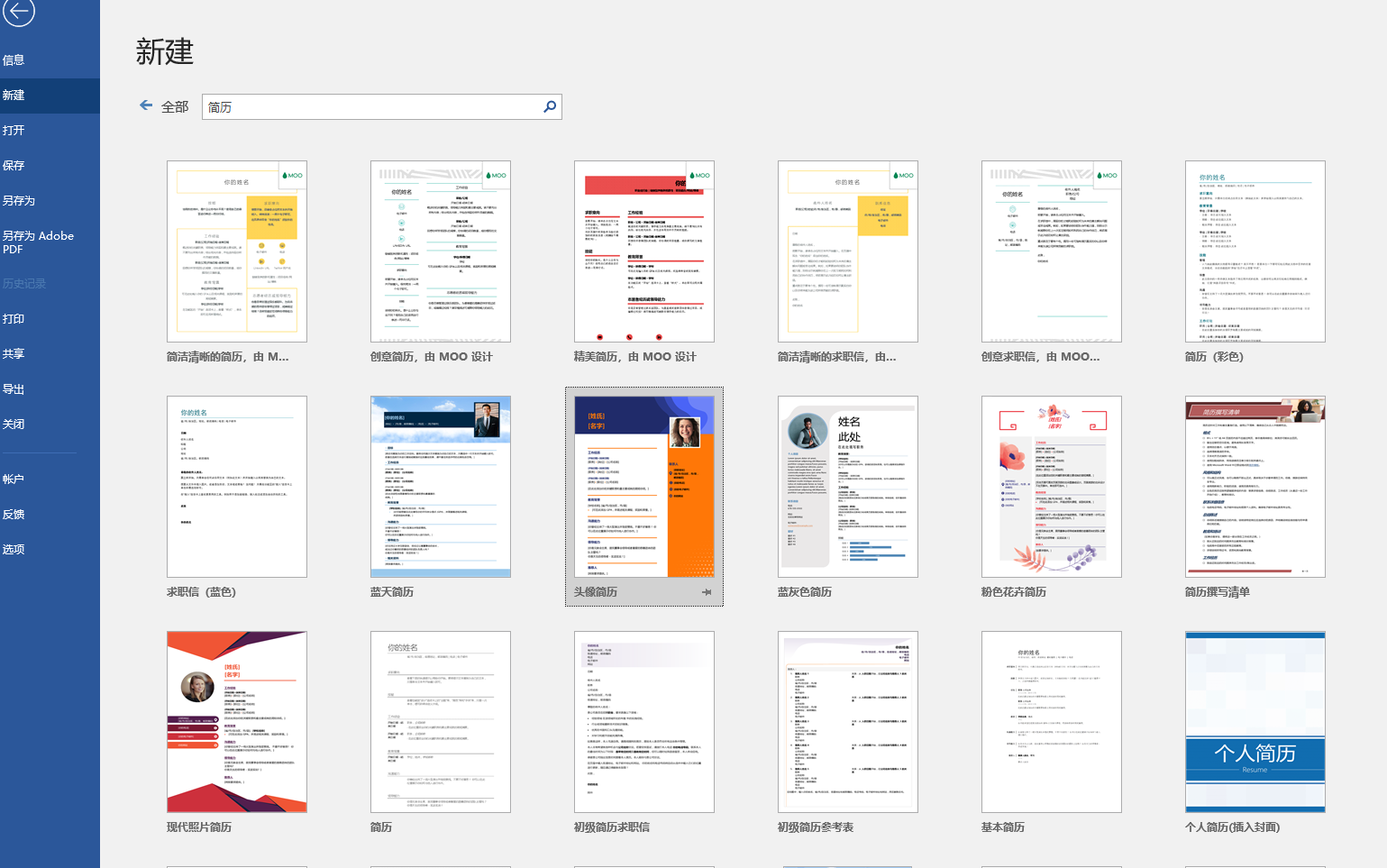This screenshot has height=868, width=1387.
Task: Choose the 精美简历 MOO template thumbnail
Action: coord(644,251)
